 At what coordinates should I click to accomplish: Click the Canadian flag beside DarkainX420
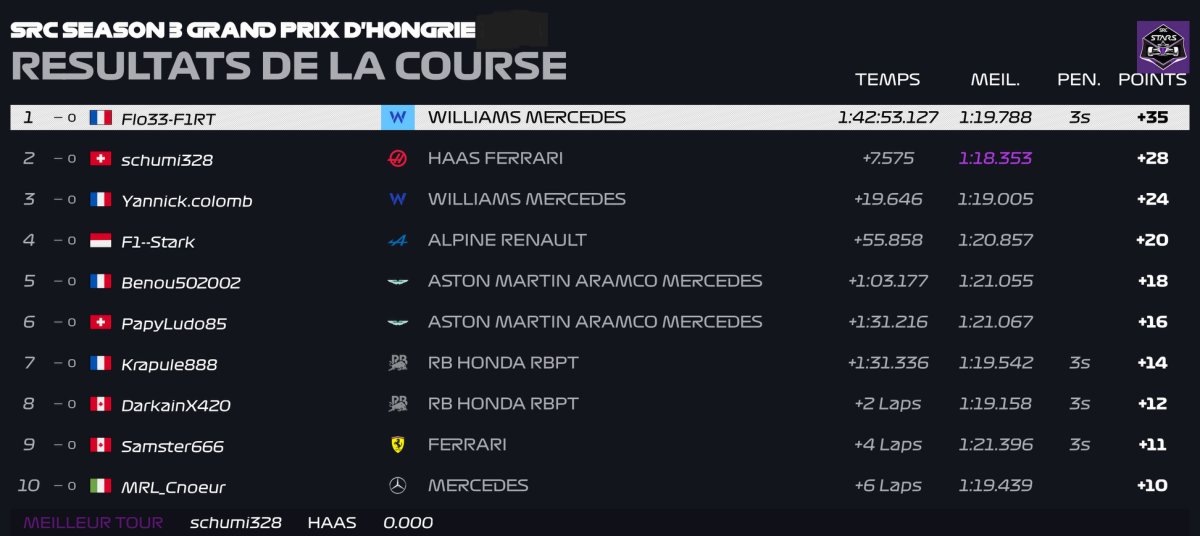pyautogui.click(x=101, y=404)
